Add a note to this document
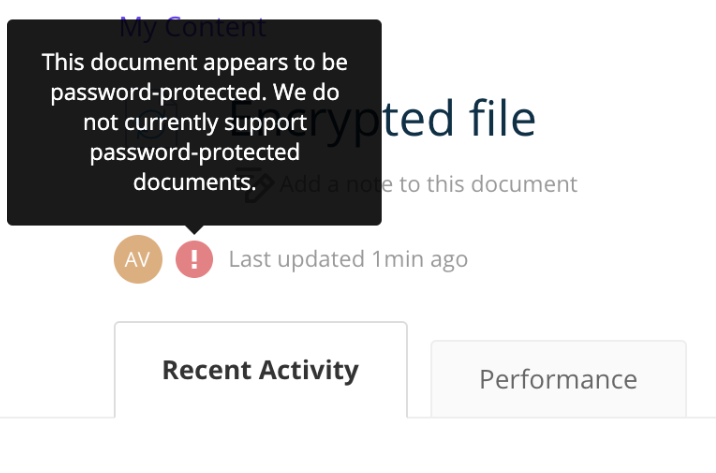Screen dimensions: 716x473 click(x=428, y=184)
